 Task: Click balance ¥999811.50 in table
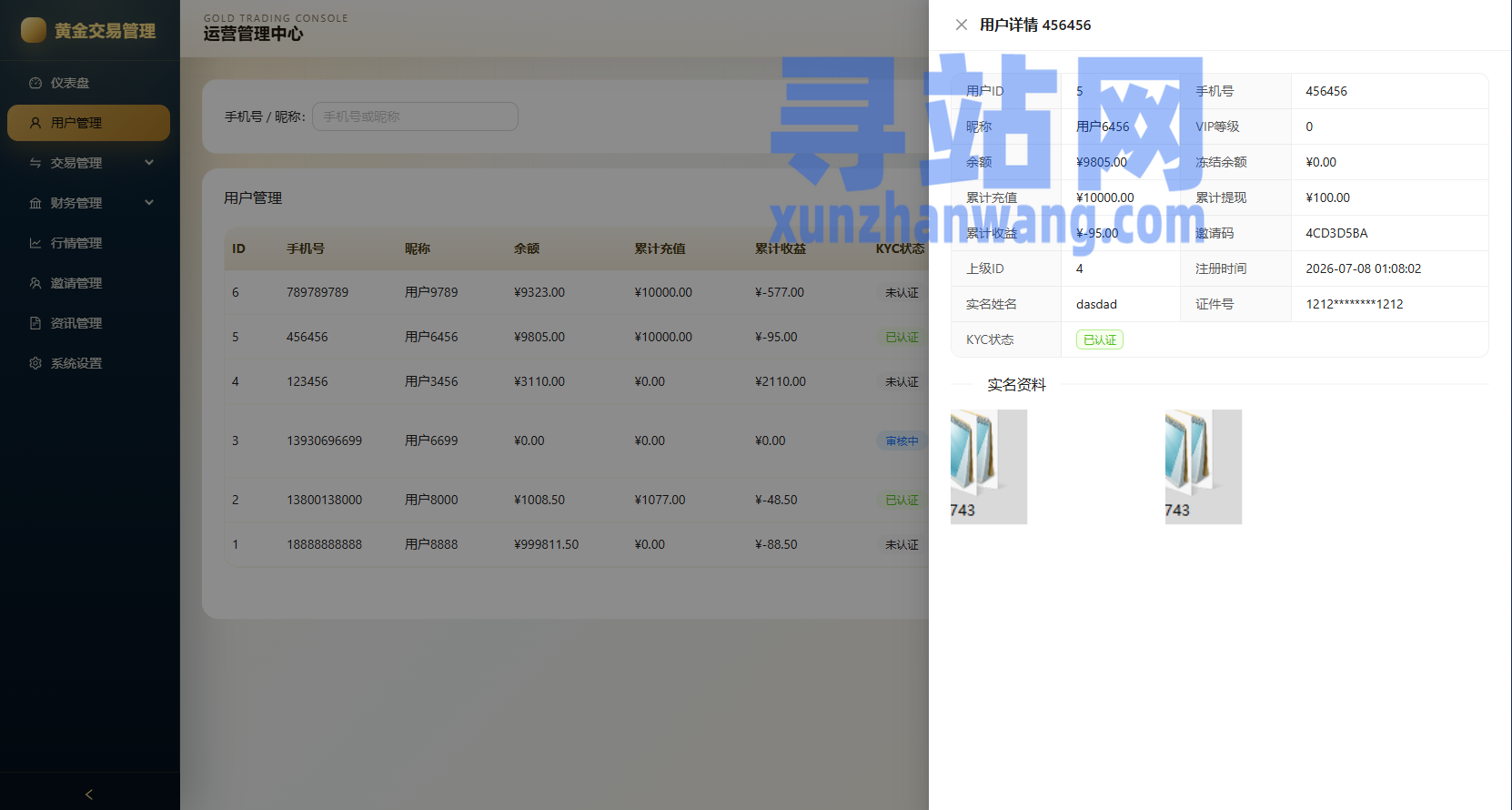(546, 544)
